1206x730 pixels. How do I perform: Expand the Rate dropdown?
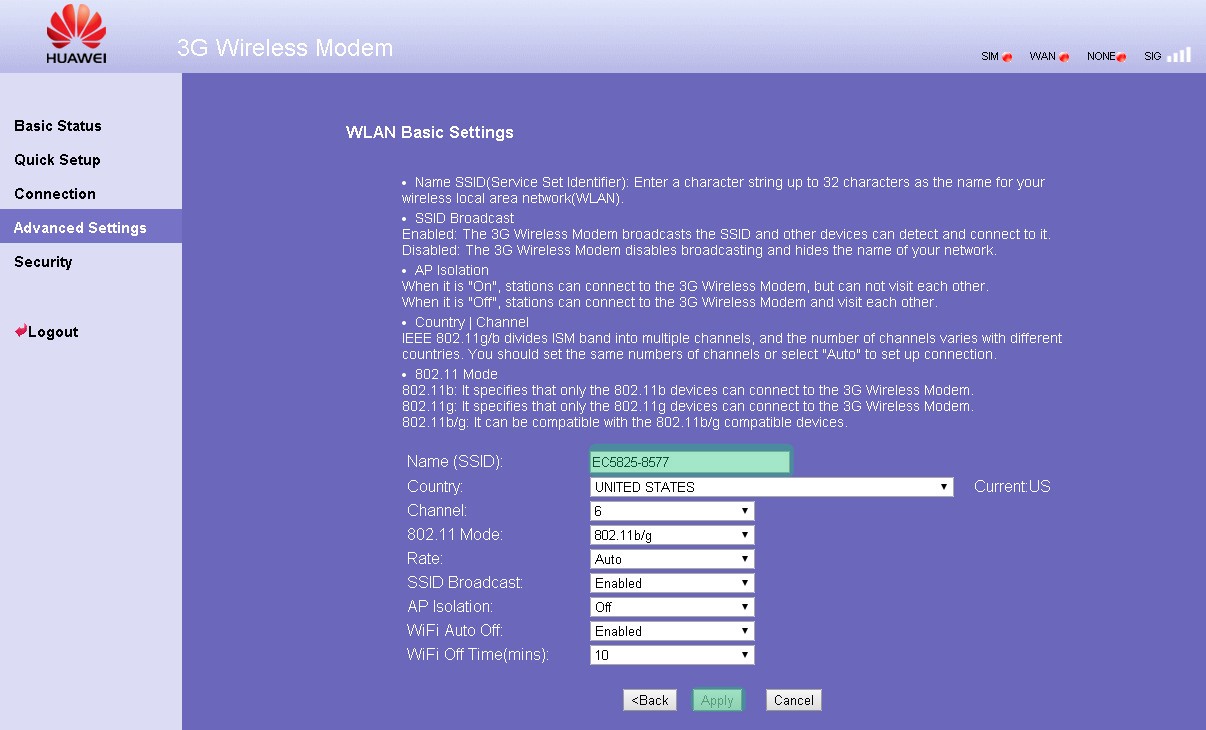coord(672,559)
